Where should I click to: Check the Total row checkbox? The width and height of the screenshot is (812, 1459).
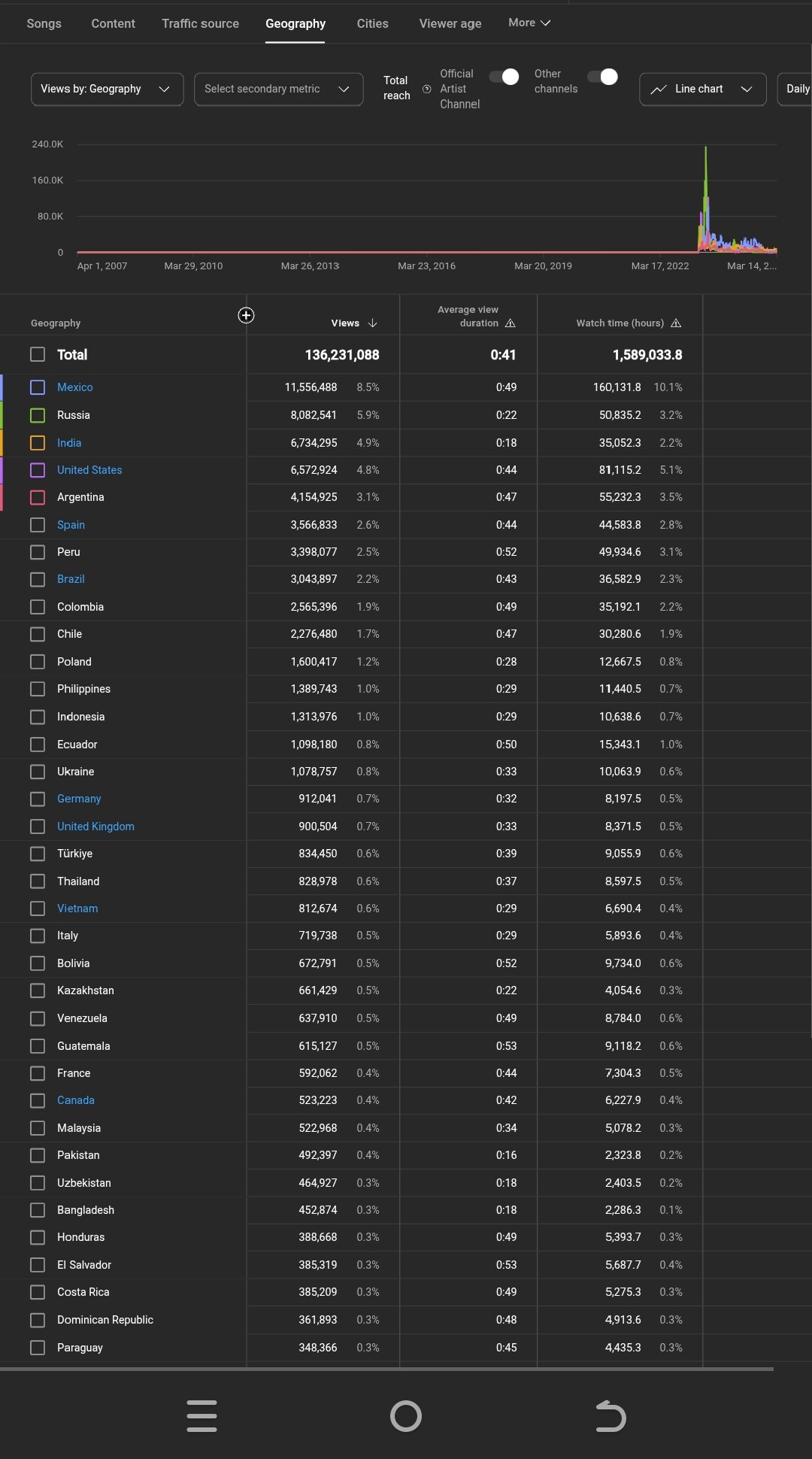tap(38, 354)
